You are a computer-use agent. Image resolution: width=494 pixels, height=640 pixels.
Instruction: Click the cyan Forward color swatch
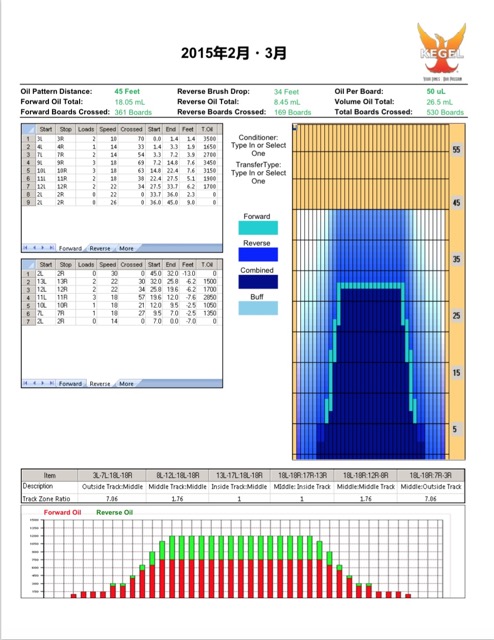(x=258, y=228)
